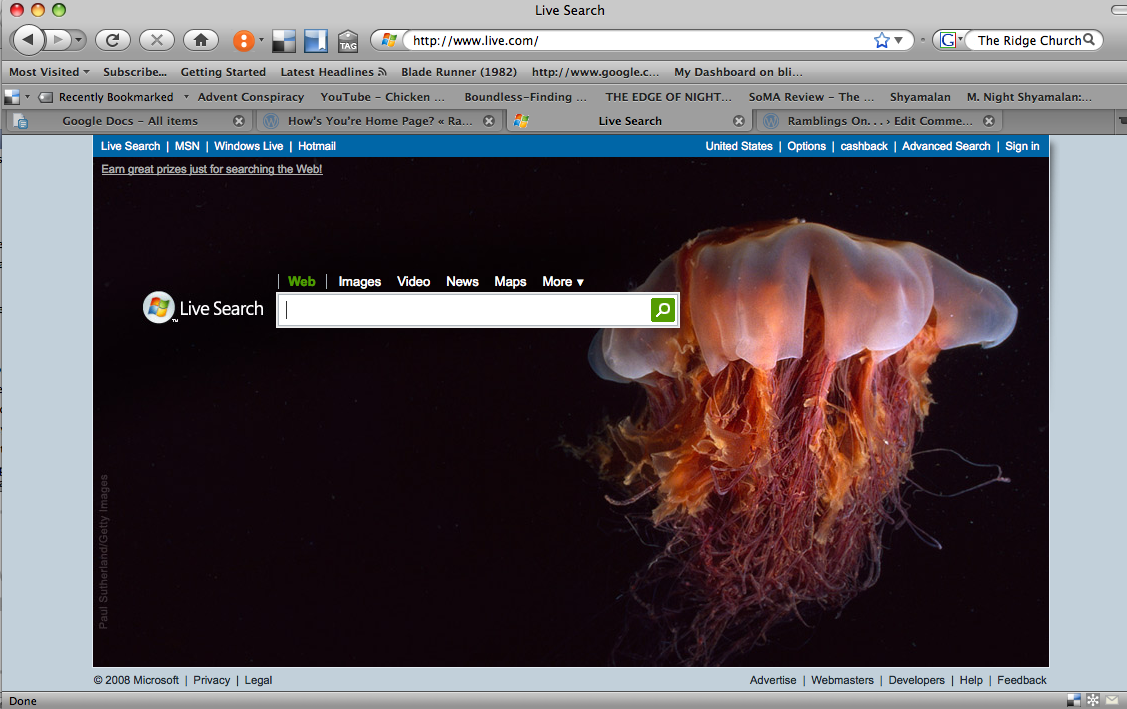This screenshot has width=1127, height=709.
Task: Expand the More search categories dropdown
Action: tap(563, 282)
